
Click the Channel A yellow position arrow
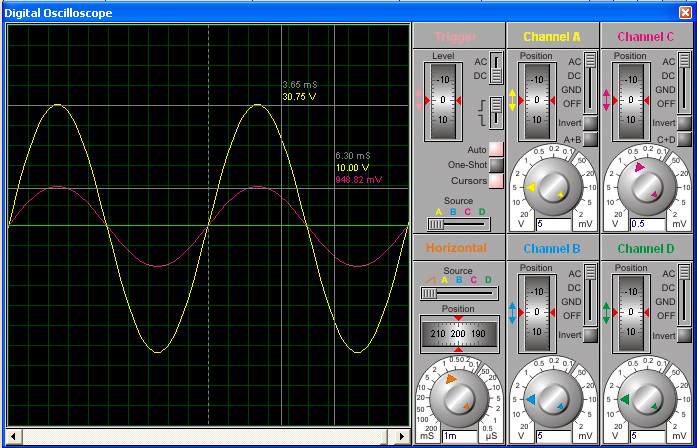pos(513,100)
